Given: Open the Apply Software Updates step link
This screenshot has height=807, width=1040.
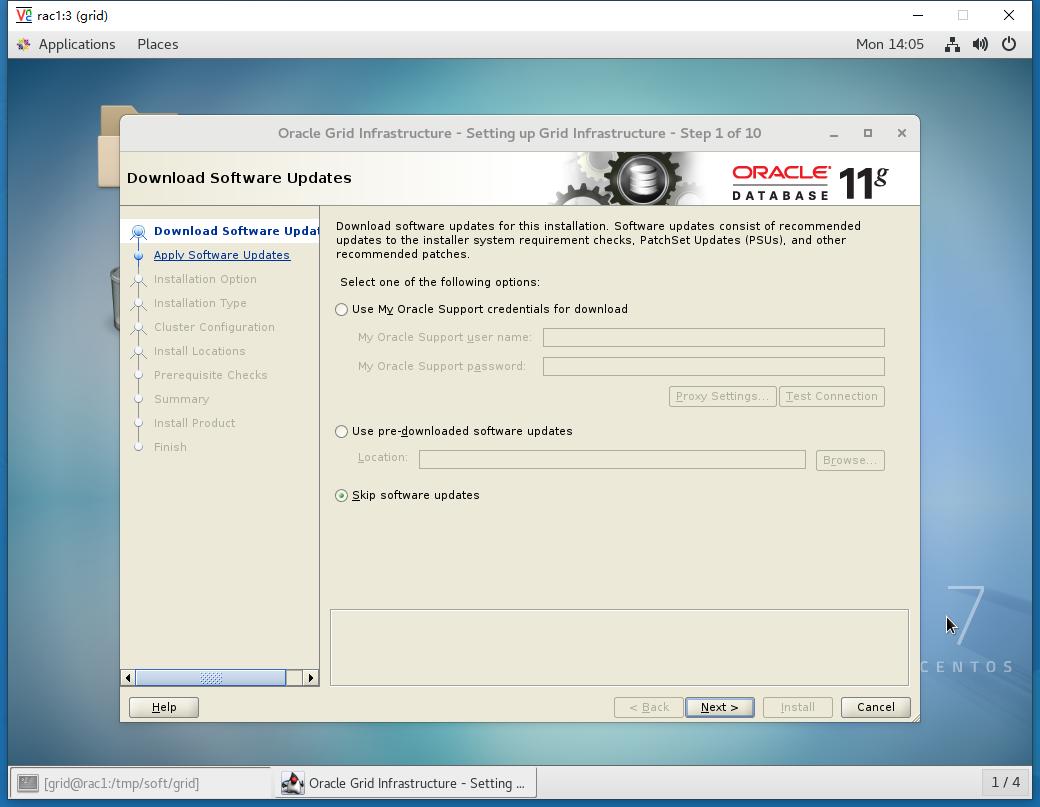Looking at the screenshot, I should pos(222,255).
